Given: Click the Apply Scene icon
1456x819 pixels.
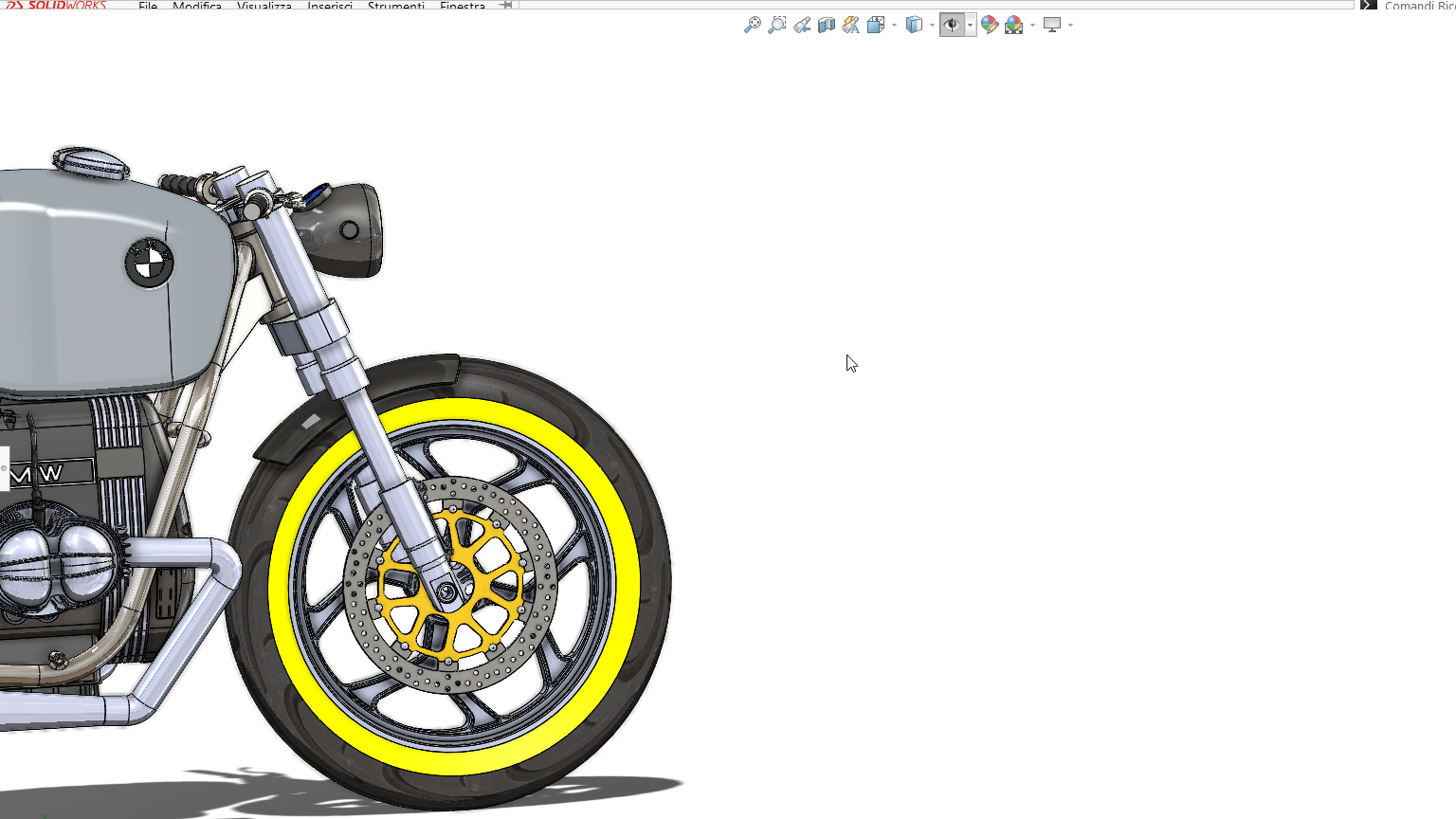Looking at the screenshot, I should (1013, 25).
